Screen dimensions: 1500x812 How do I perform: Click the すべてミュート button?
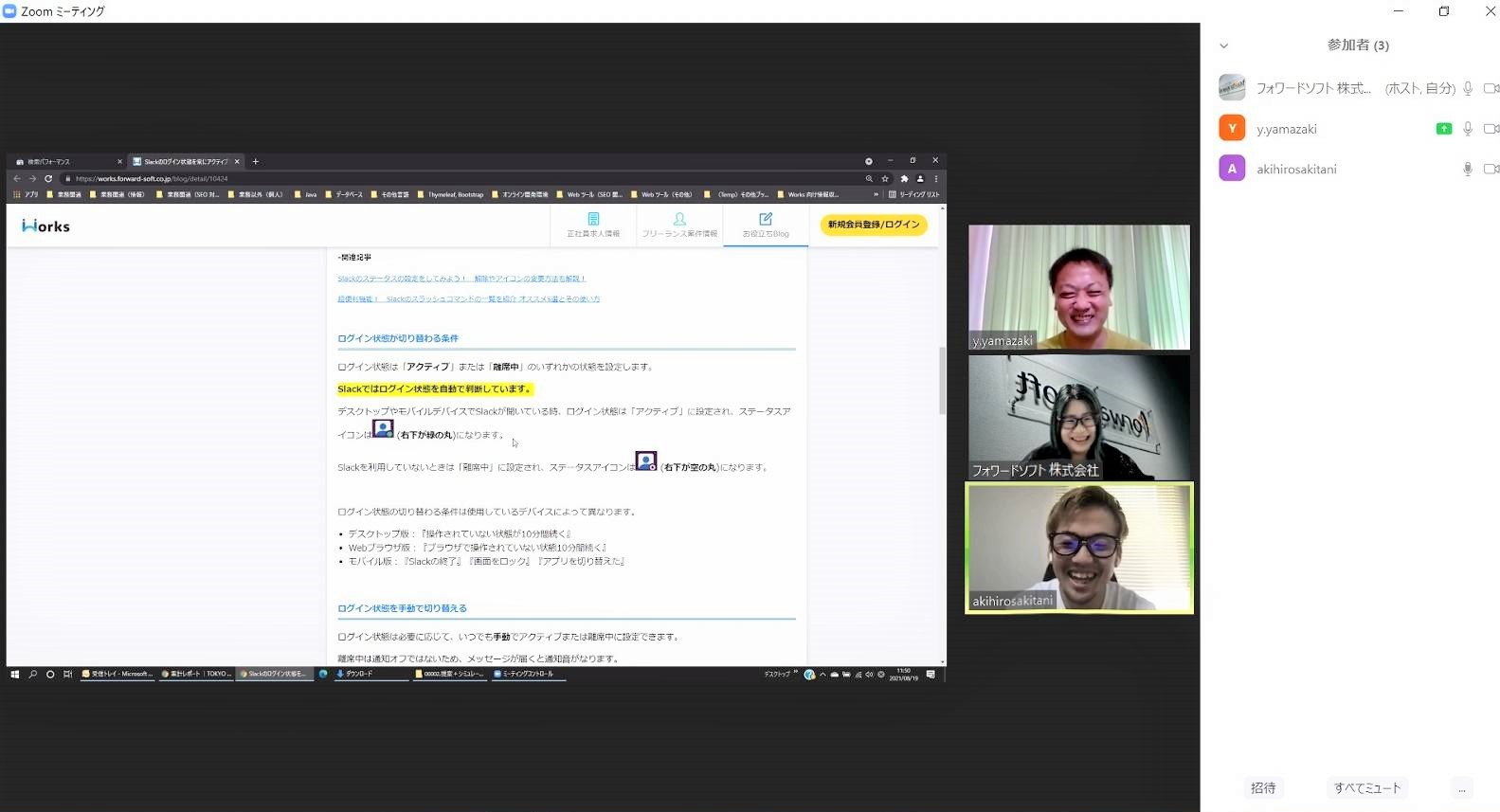tap(1367, 788)
